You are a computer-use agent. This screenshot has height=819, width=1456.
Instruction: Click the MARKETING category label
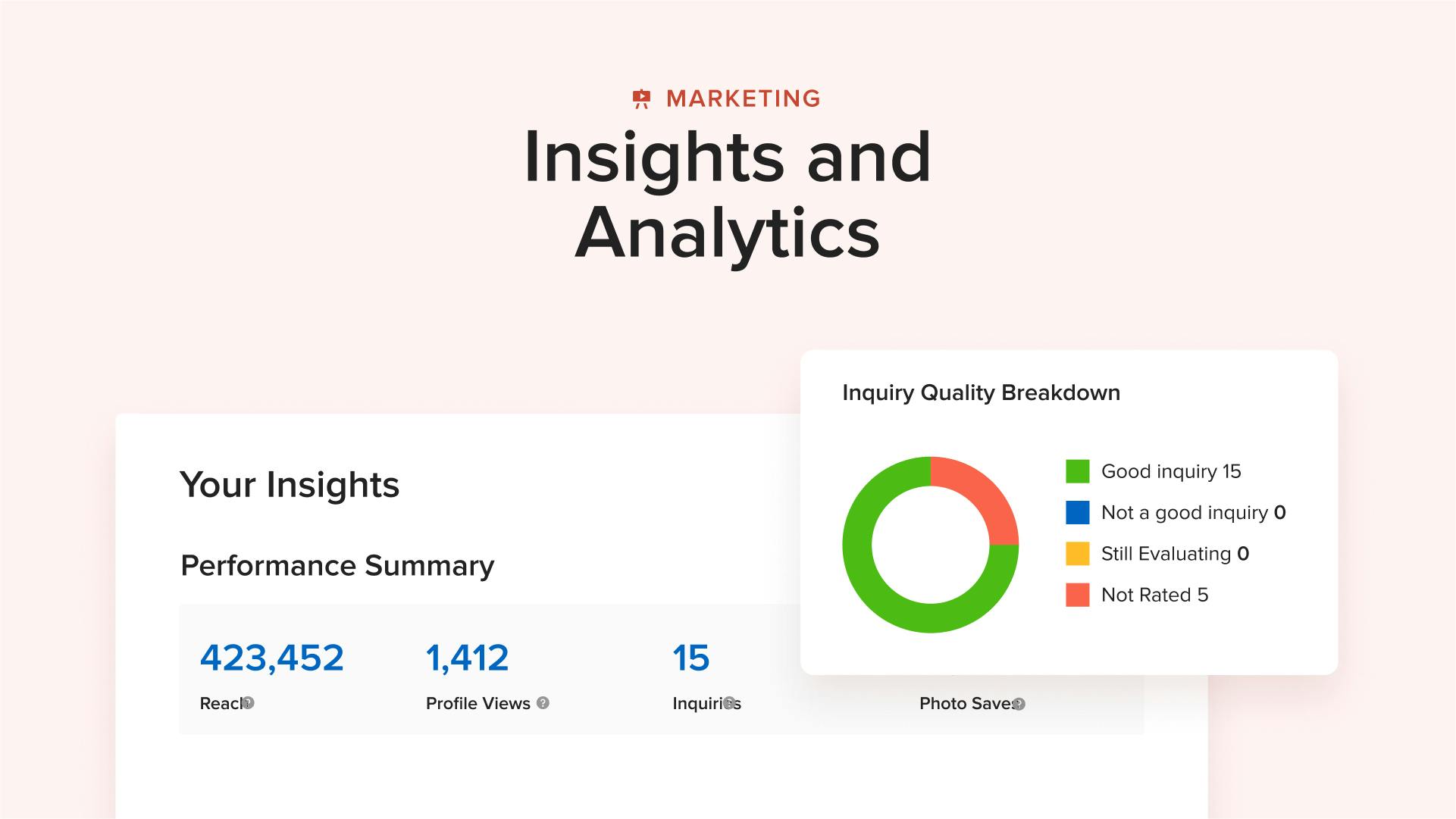(x=744, y=99)
